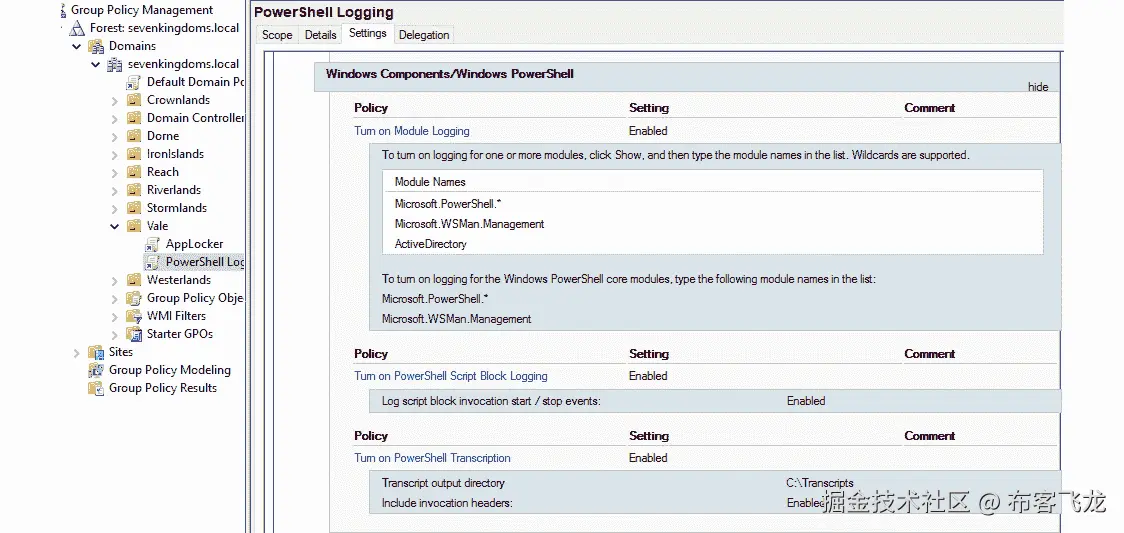Expand the Group Policy Objects node
Viewport: 1124px width, 533px height.
(115, 299)
